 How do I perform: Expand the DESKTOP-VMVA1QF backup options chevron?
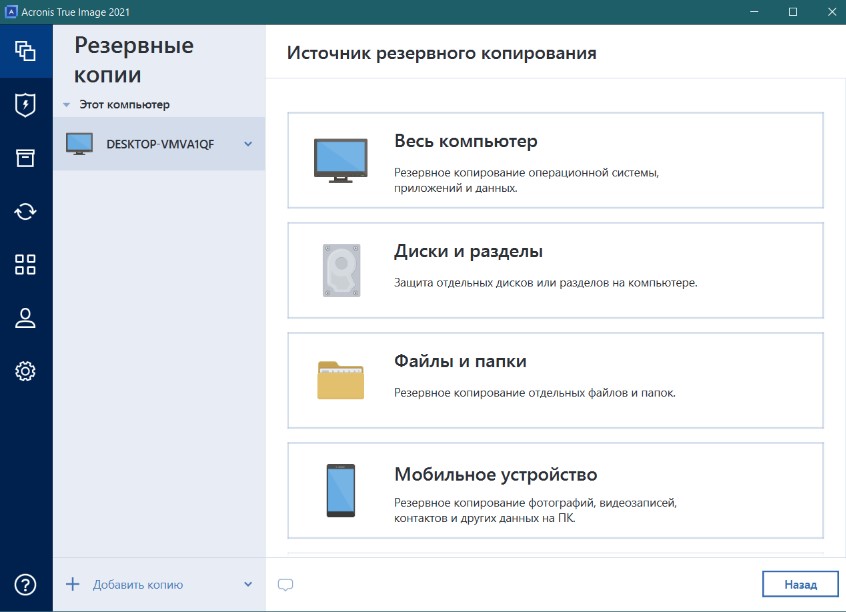coord(247,143)
